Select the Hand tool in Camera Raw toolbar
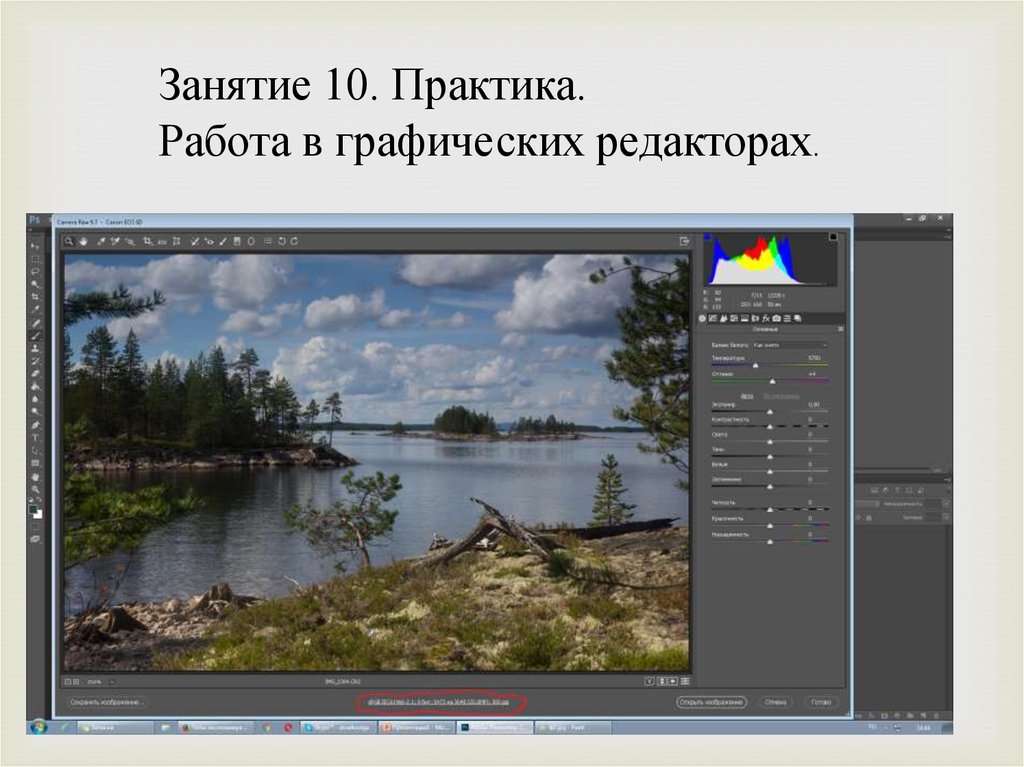The height and width of the screenshot is (767, 1024). pyautogui.click(x=83, y=241)
